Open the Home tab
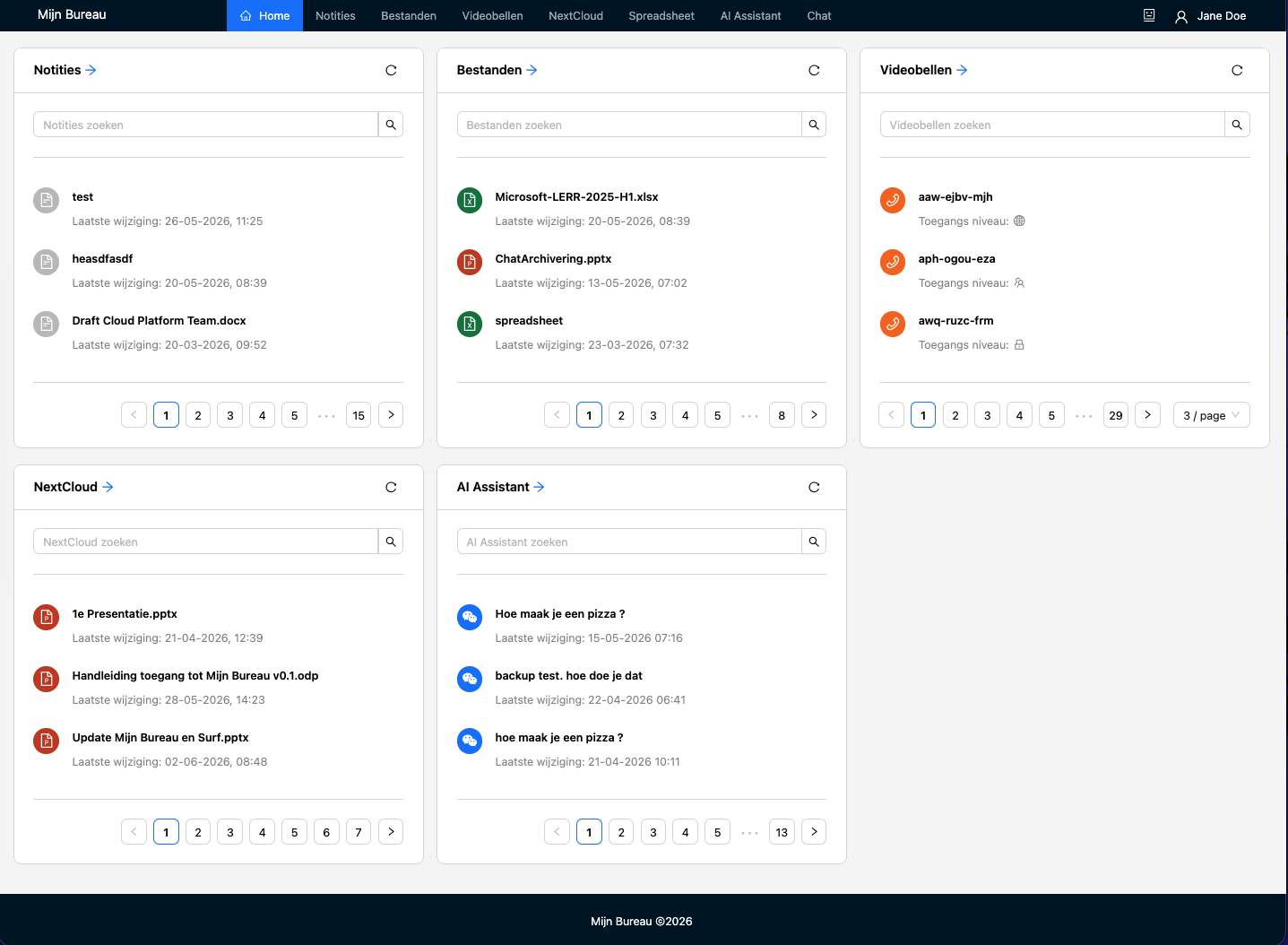 click(x=264, y=15)
